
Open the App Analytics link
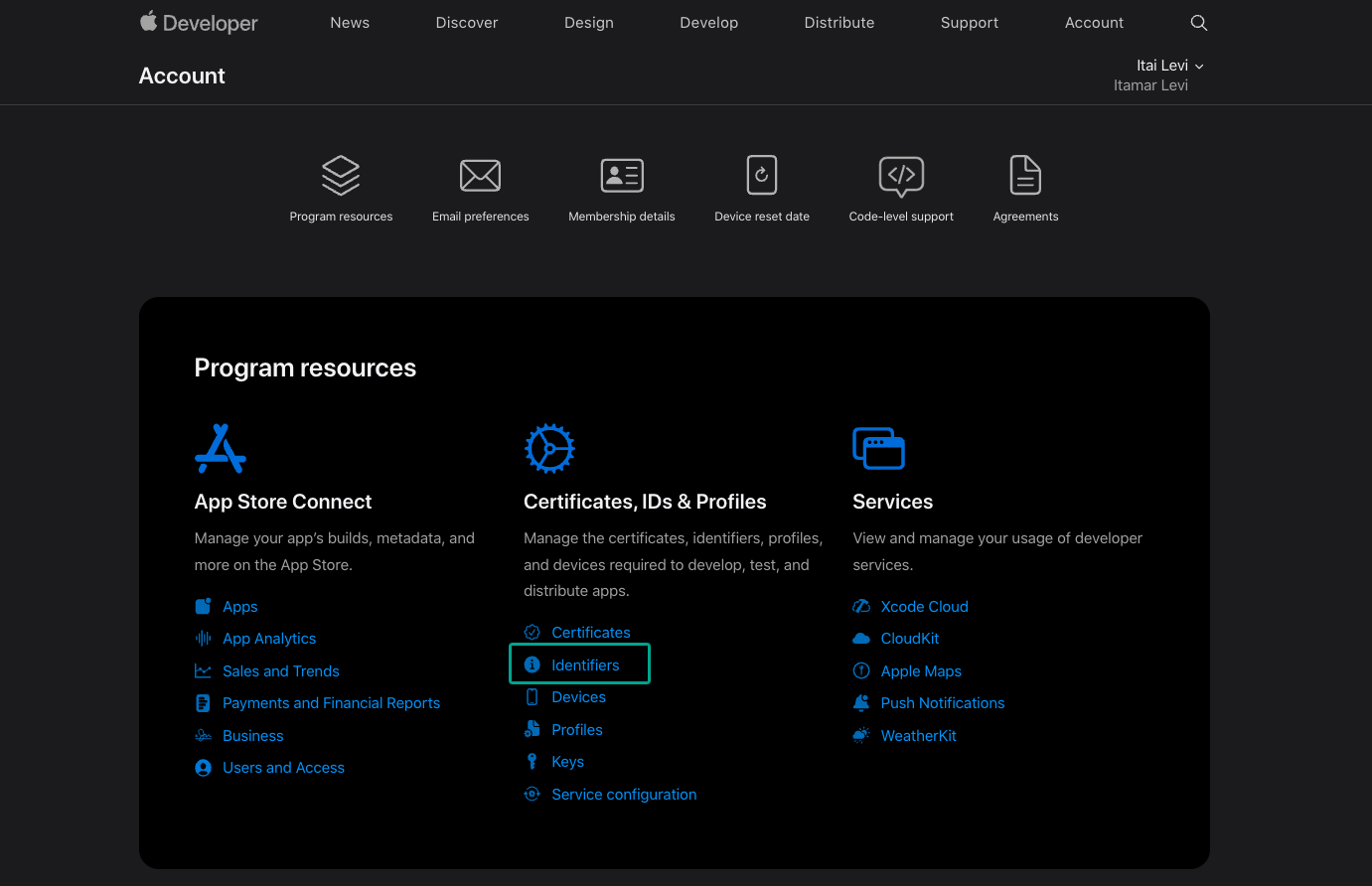click(269, 639)
